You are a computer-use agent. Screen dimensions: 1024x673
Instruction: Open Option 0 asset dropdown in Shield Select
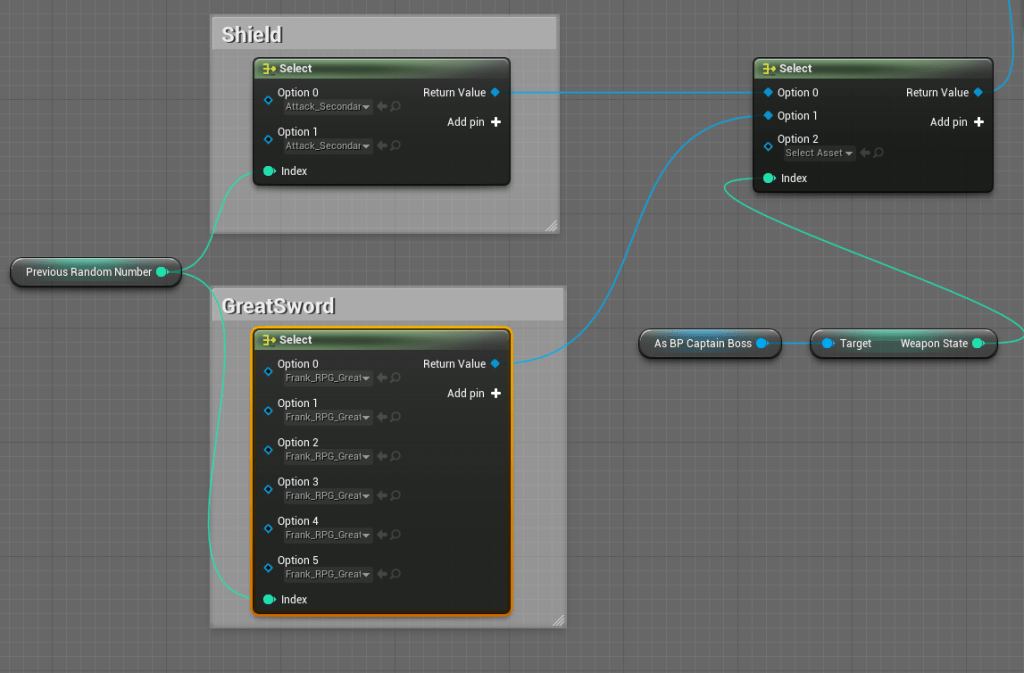point(327,107)
